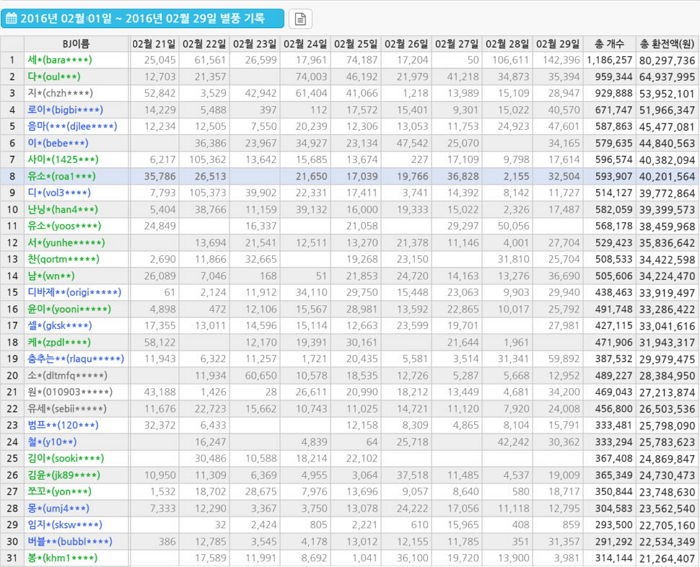Click the 02월 21일 column header

(x=154, y=44)
